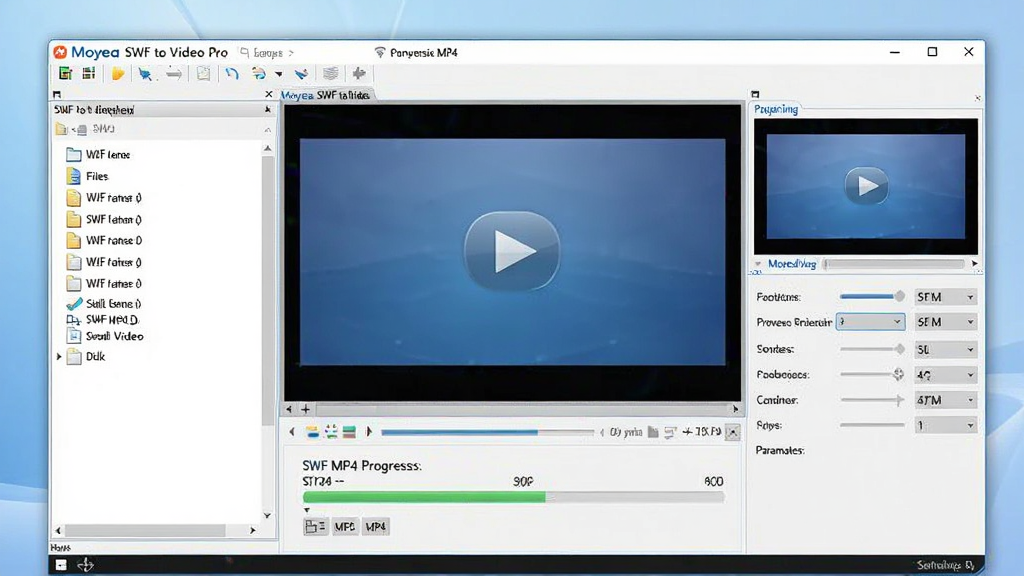Click the document page toolbar icon

204,74
